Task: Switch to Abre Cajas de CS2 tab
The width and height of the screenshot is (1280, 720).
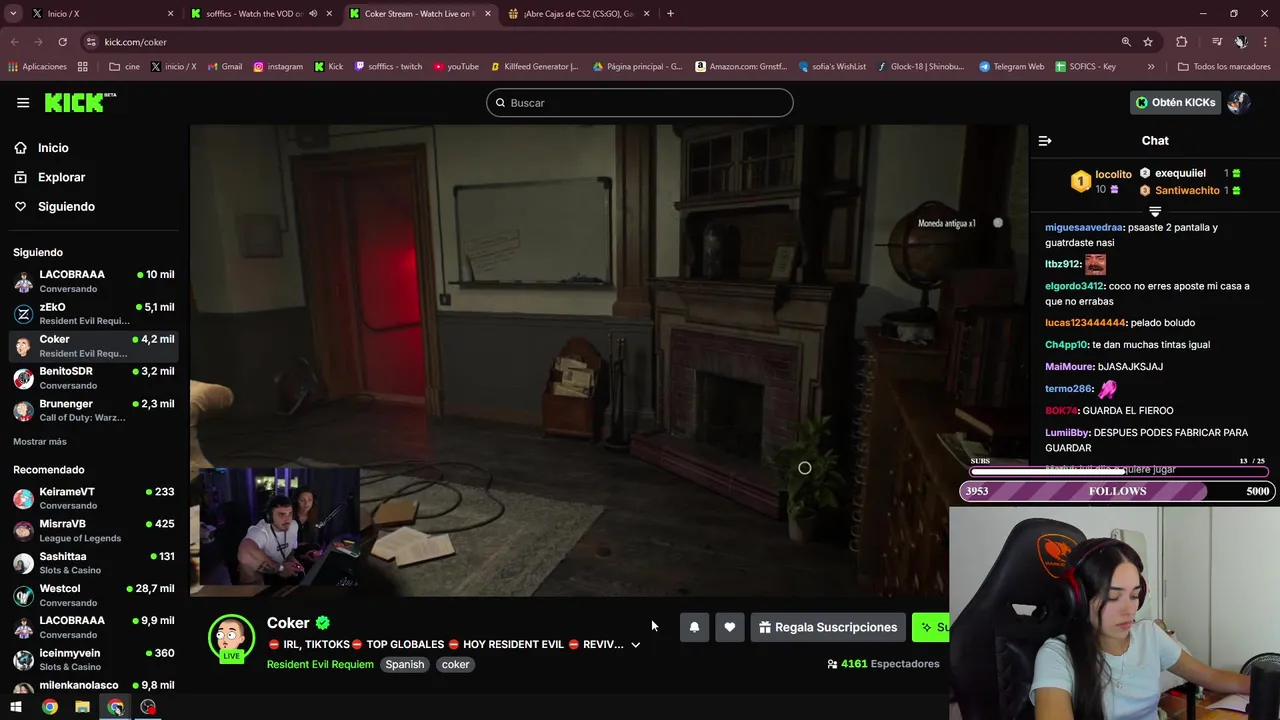Action: 579,14
